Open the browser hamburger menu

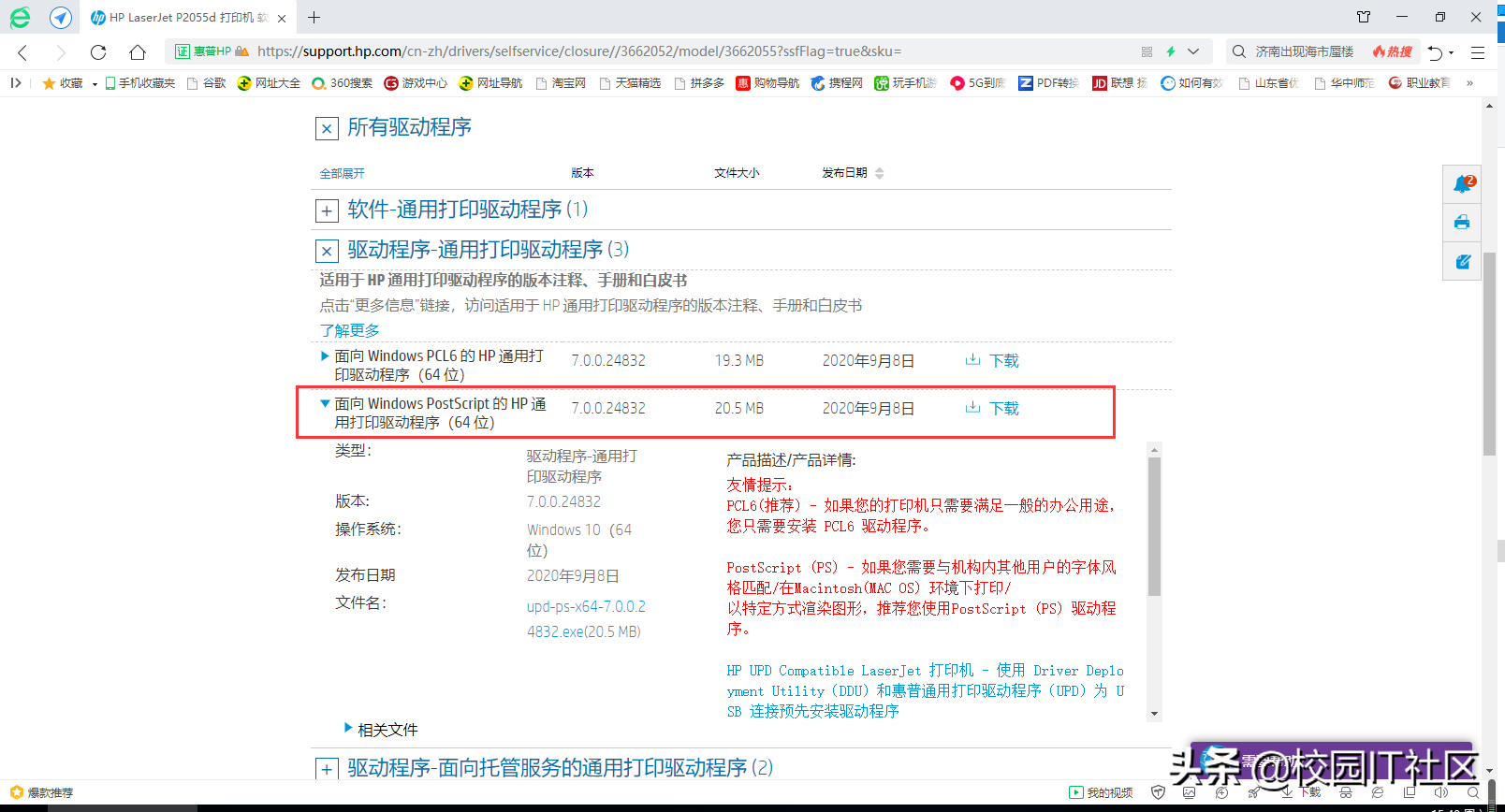(x=1478, y=52)
